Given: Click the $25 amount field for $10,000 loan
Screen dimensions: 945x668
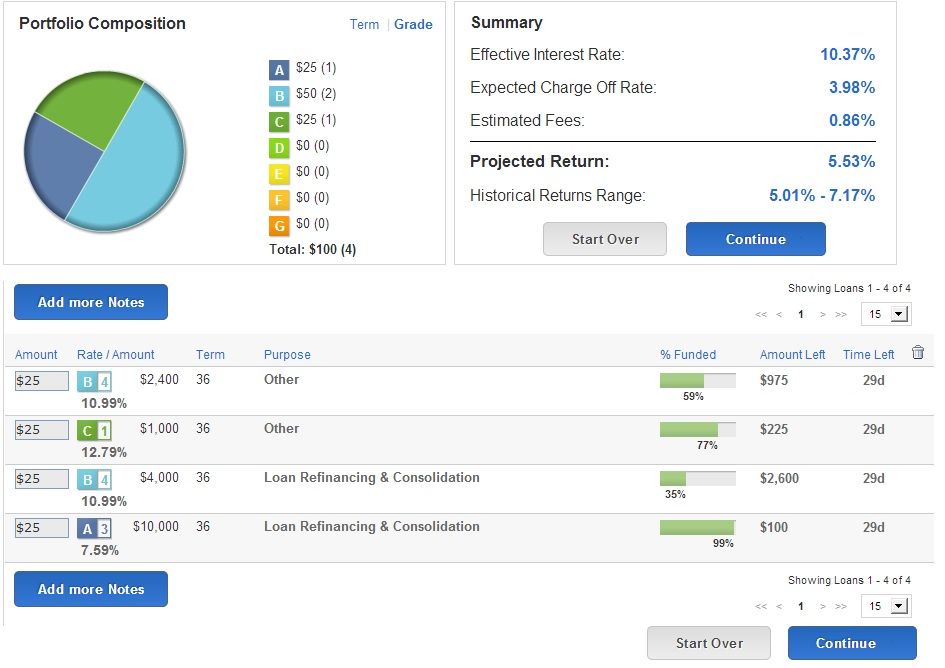Looking at the screenshot, I should [x=42, y=528].
